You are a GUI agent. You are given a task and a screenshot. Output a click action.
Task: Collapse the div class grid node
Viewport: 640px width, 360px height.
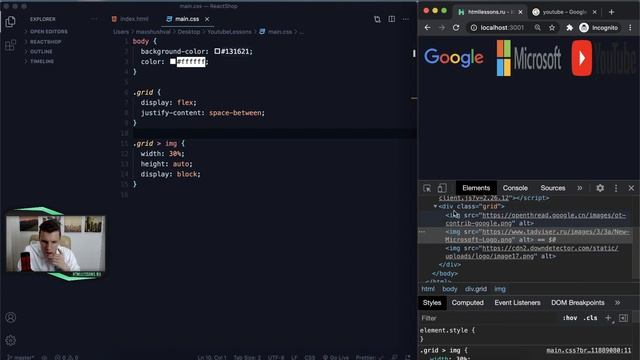(x=435, y=207)
